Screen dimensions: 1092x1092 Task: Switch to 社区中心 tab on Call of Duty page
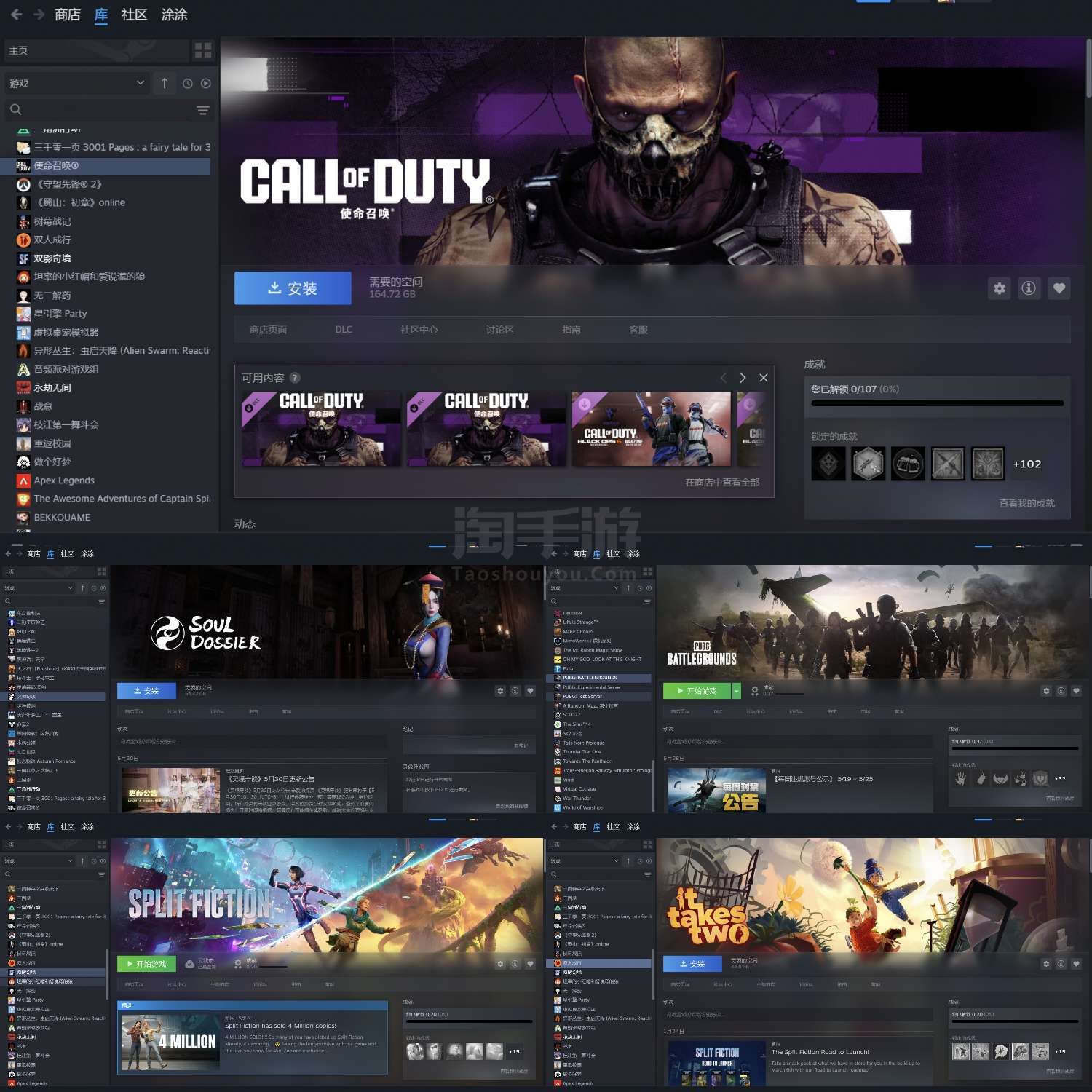pos(419,330)
